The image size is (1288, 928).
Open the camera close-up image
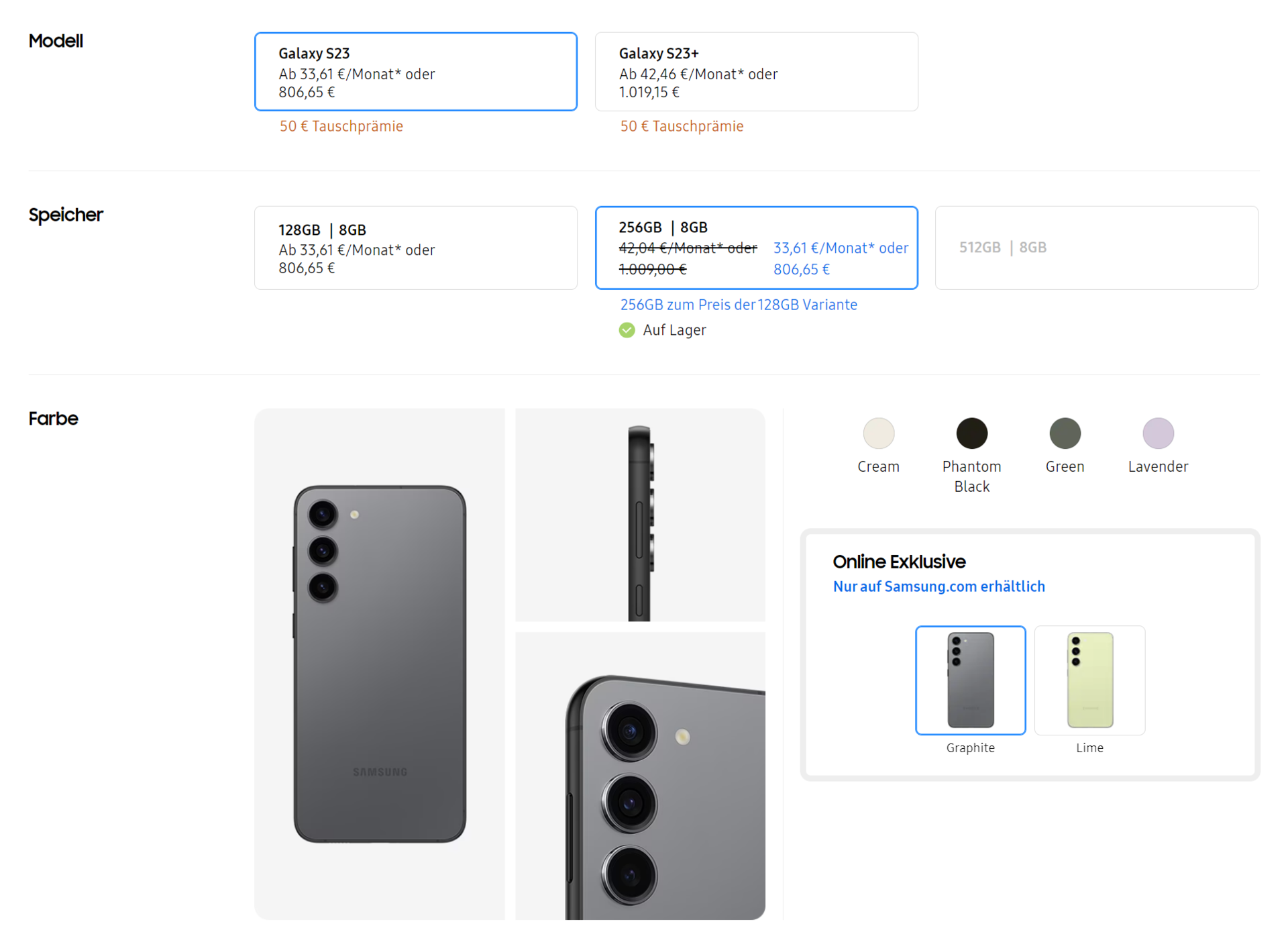click(x=640, y=776)
